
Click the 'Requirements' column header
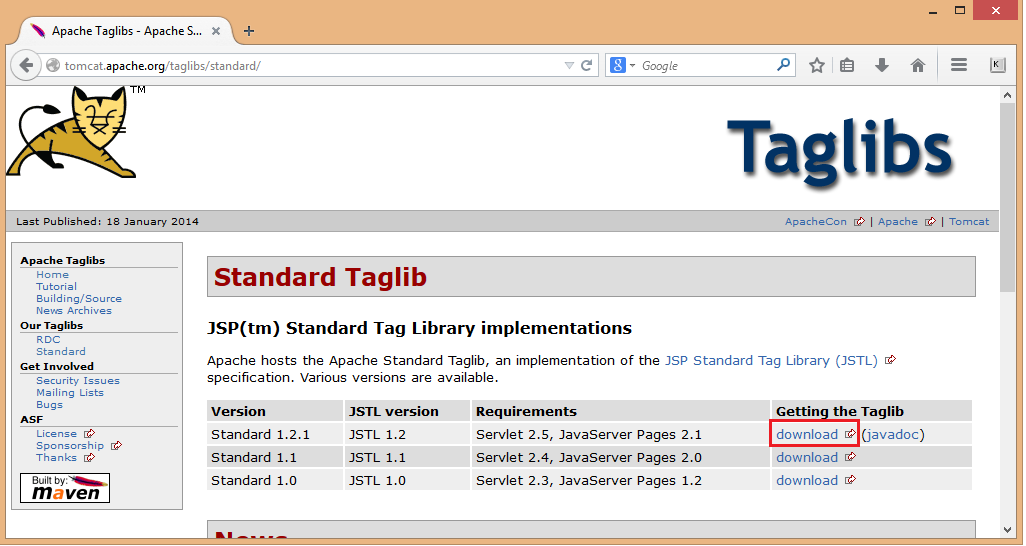pyautogui.click(x=620, y=411)
